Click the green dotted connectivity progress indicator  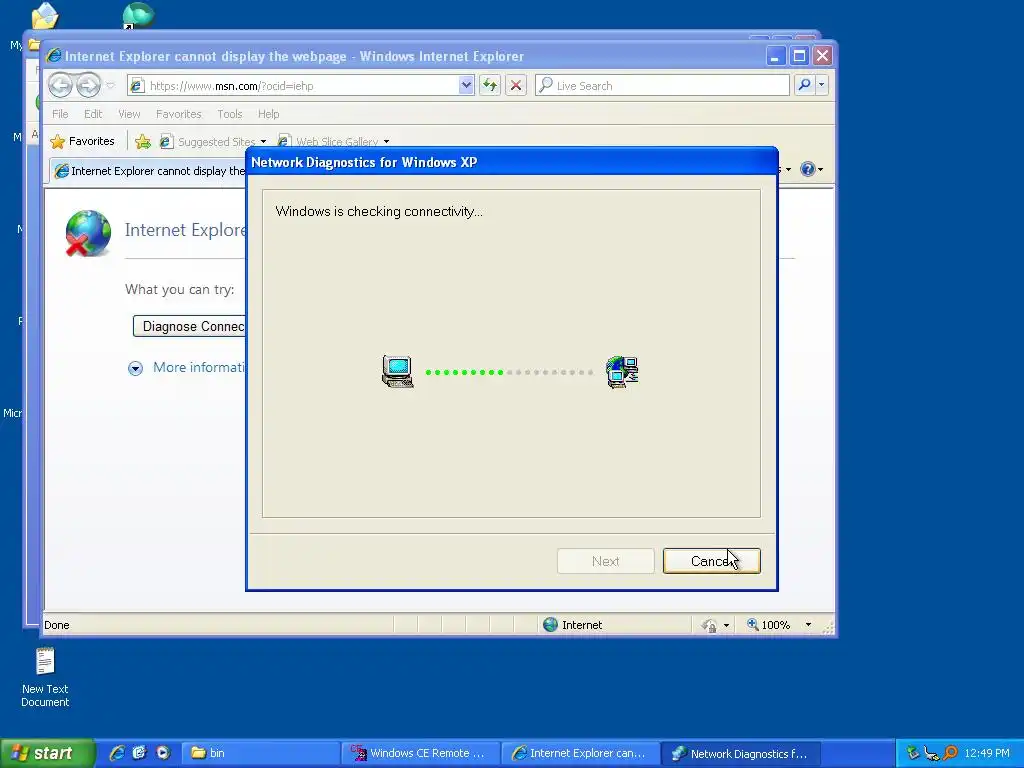(509, 372)
